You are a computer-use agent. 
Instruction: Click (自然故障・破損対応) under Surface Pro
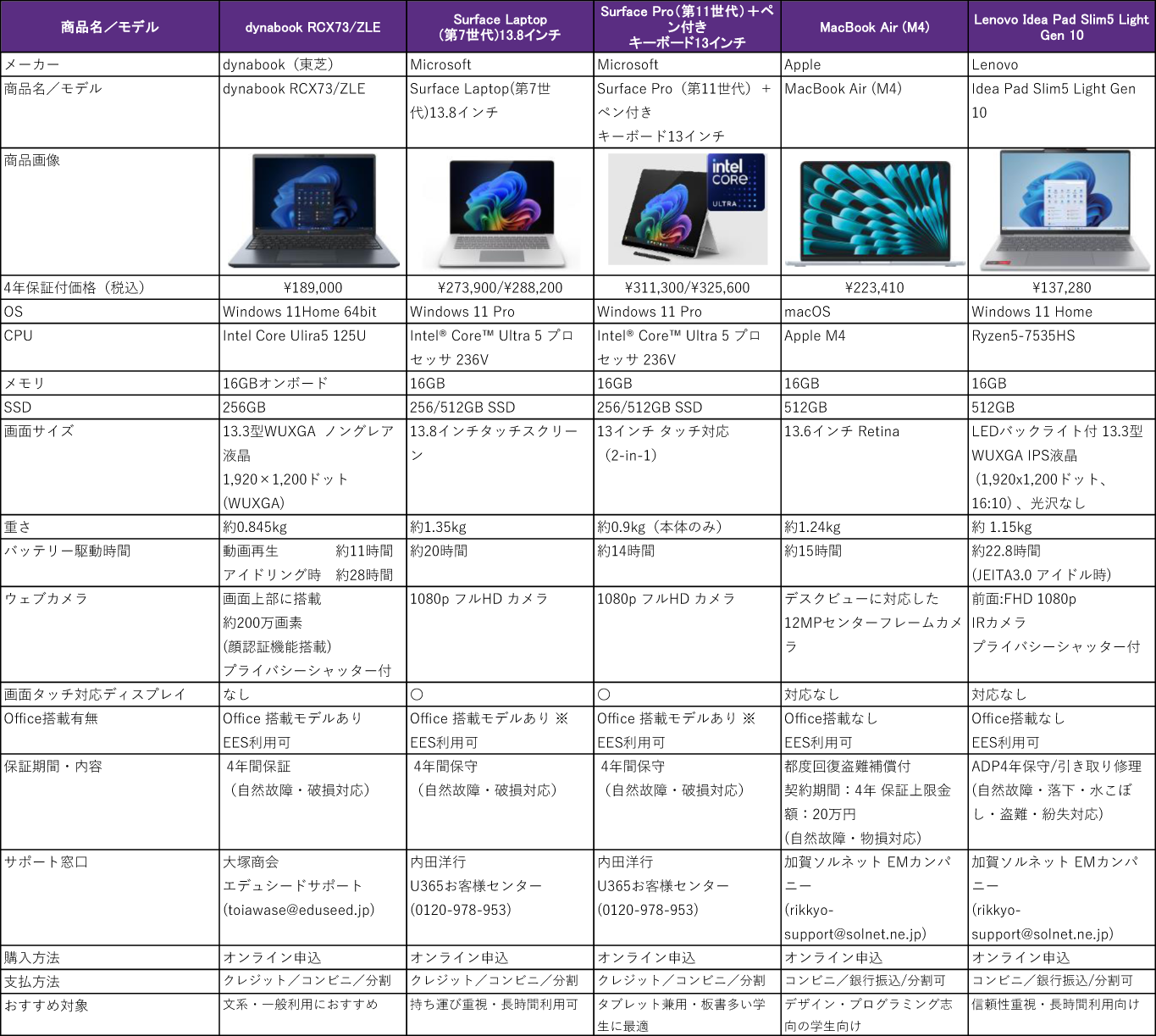[674, 790]
